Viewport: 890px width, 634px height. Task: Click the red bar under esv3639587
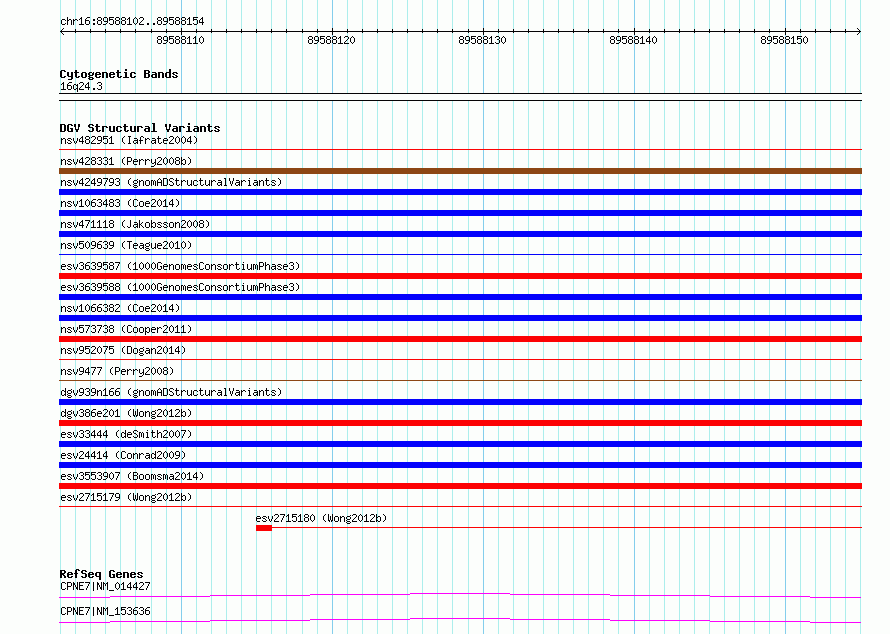(x=460, y=276)
